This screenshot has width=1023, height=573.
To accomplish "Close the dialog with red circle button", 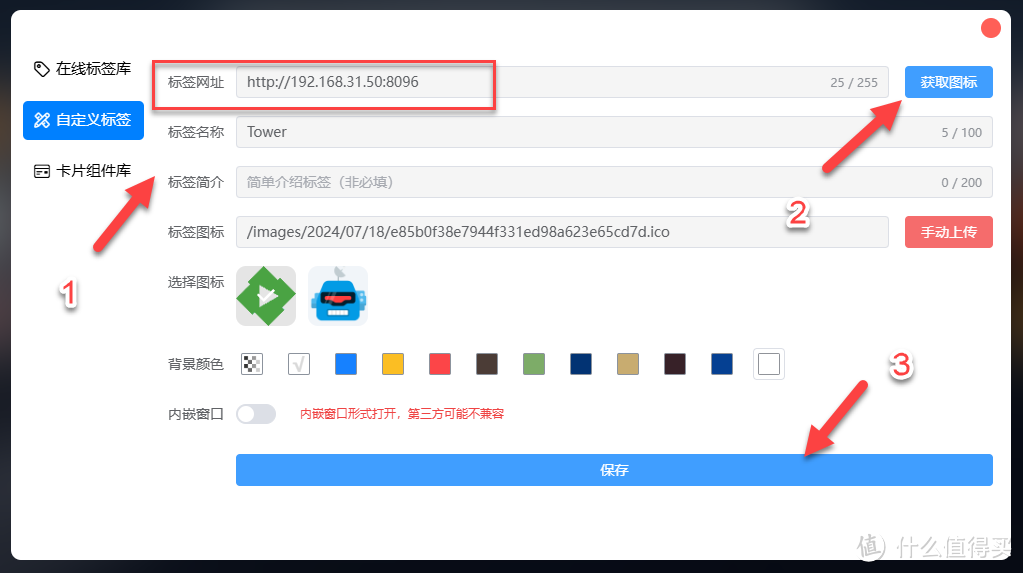I will 990,28.
